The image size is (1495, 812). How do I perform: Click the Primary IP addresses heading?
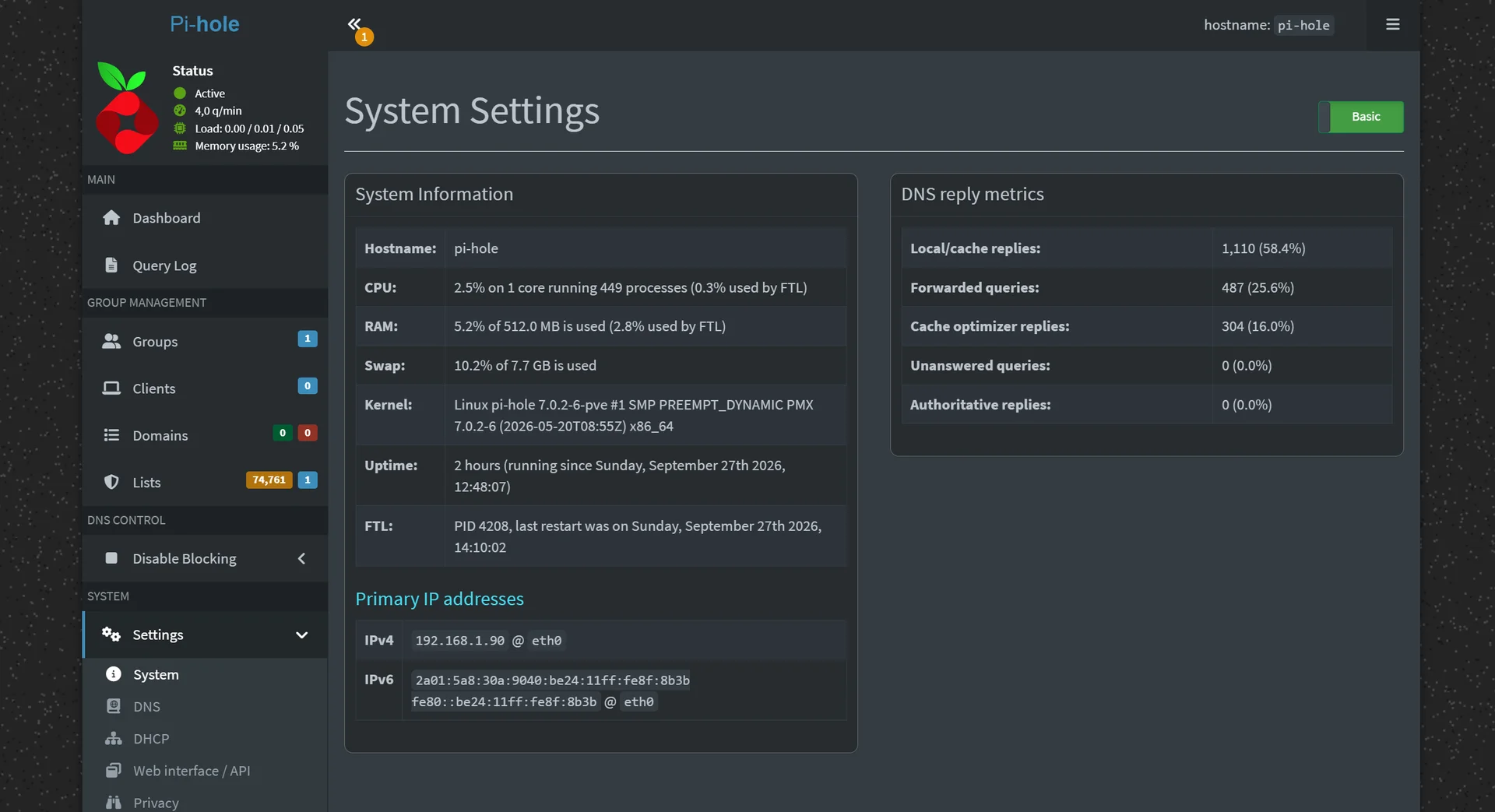click(439, 599)
